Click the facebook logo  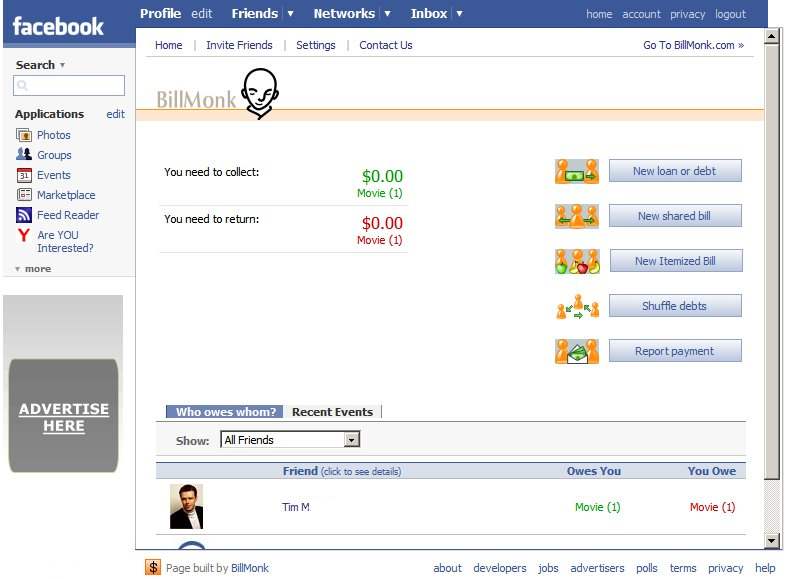tap(58, 26)
